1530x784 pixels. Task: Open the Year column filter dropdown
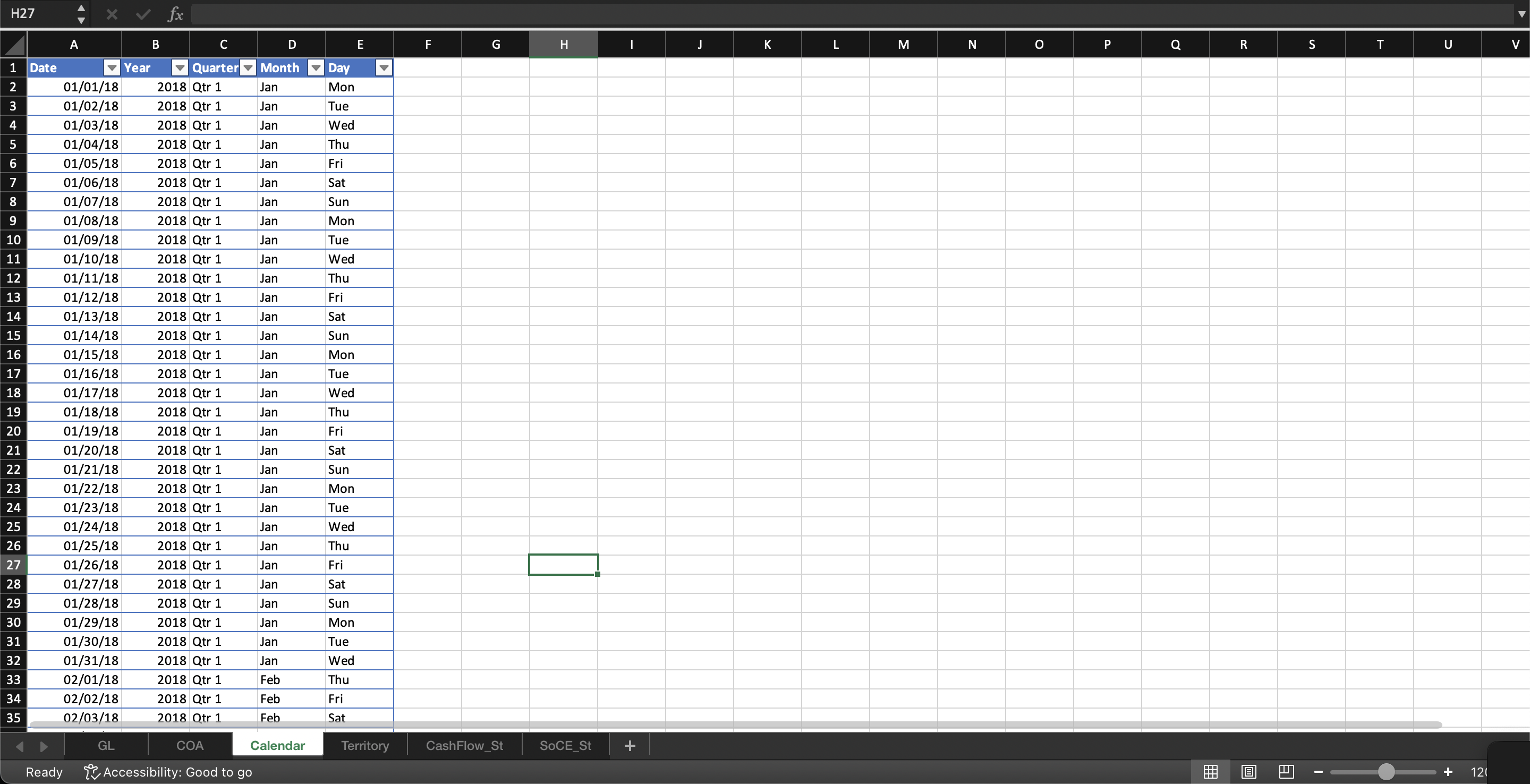point(180,67)
